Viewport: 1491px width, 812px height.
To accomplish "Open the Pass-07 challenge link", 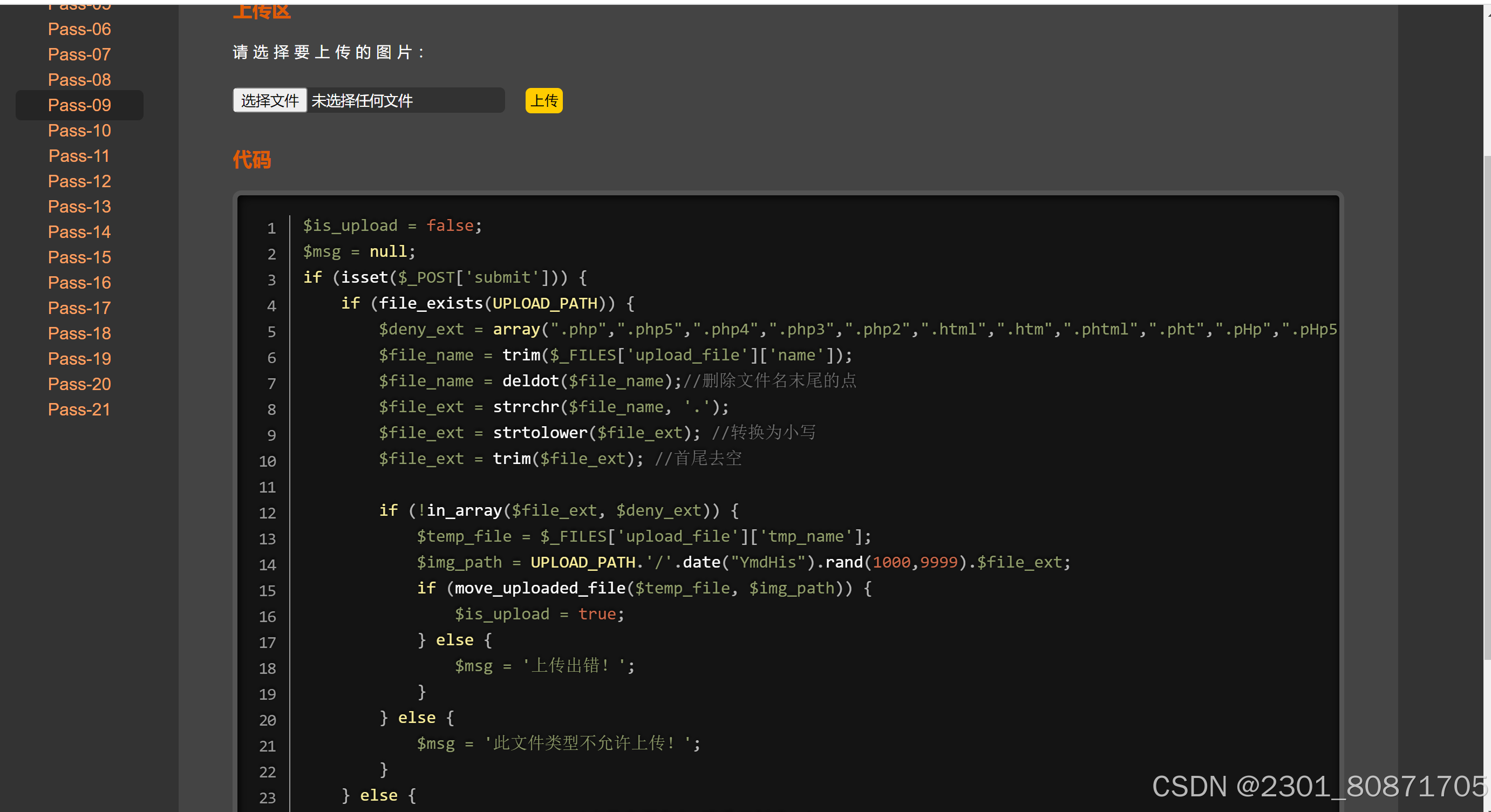I will 79,54.
